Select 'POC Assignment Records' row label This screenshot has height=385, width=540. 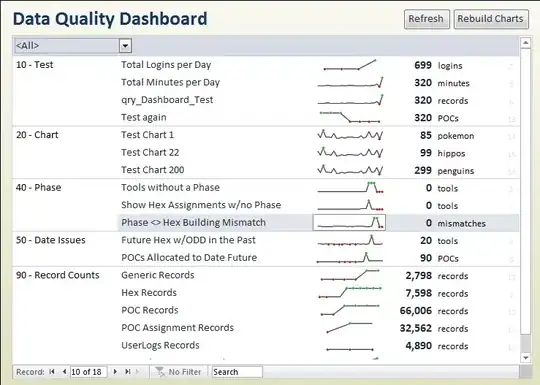[x=177, y=328]
